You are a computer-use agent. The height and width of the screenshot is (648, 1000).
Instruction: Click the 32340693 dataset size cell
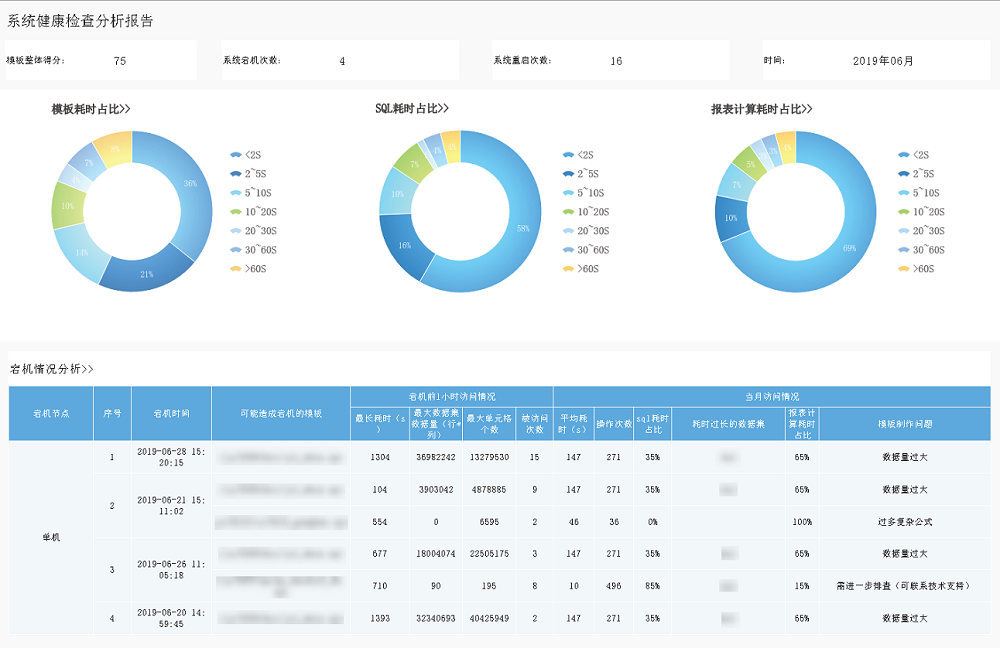click(x=436, y=618)
